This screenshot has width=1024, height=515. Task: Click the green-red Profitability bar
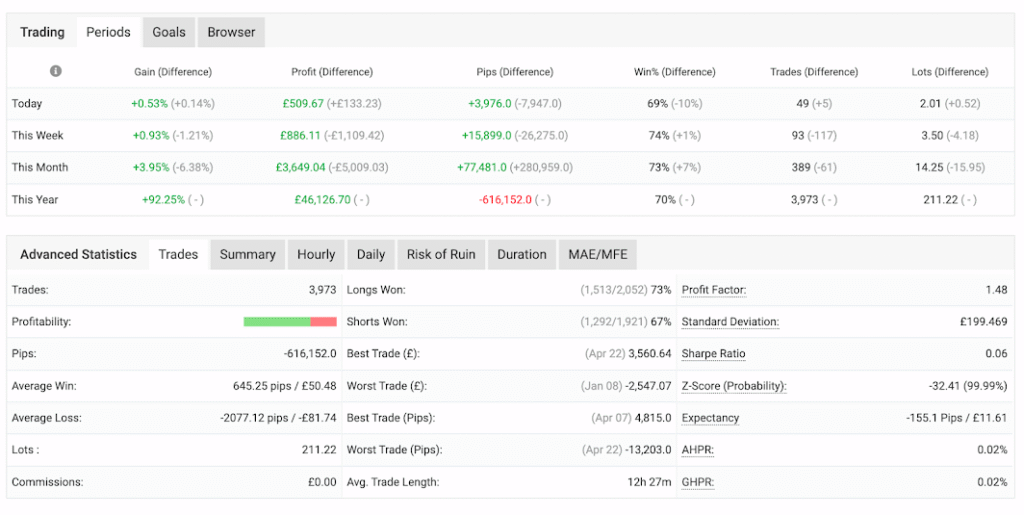[x=290, y=322]
